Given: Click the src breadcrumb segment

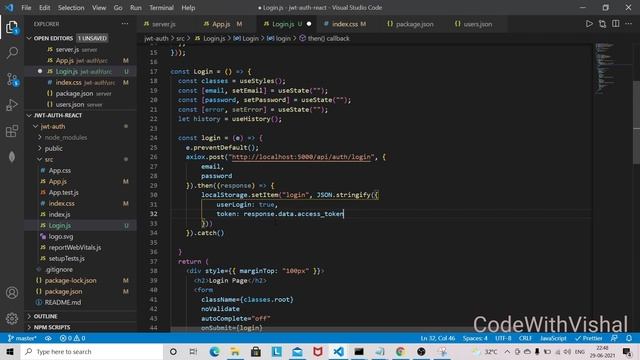Looking at the screenshot, I should [180, 38].
